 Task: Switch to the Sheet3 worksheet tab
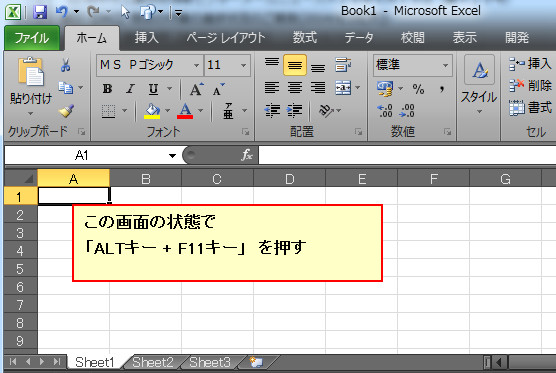(210, 362)
